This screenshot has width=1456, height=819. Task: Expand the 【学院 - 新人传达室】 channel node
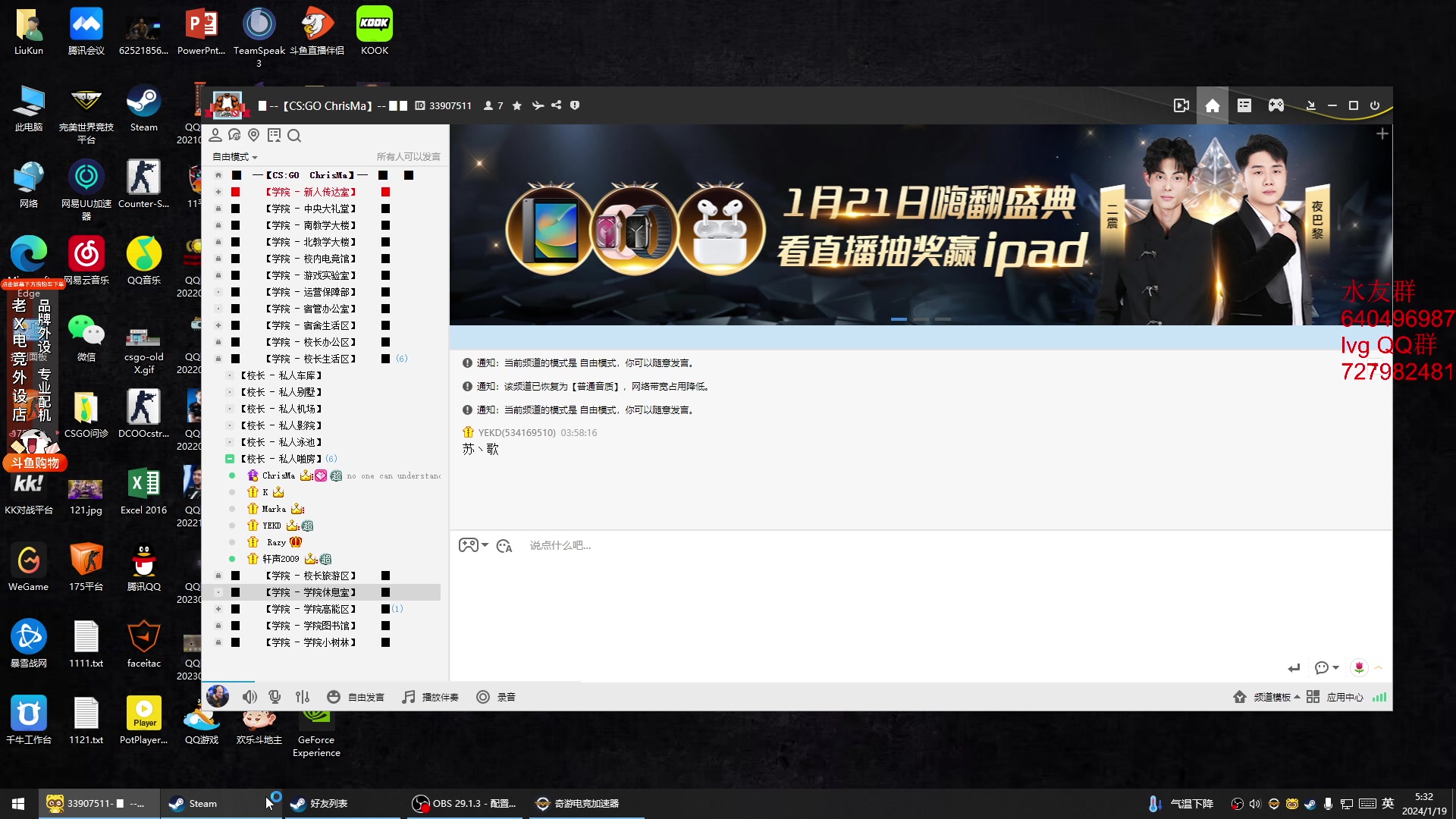click(x=218, y=192)
